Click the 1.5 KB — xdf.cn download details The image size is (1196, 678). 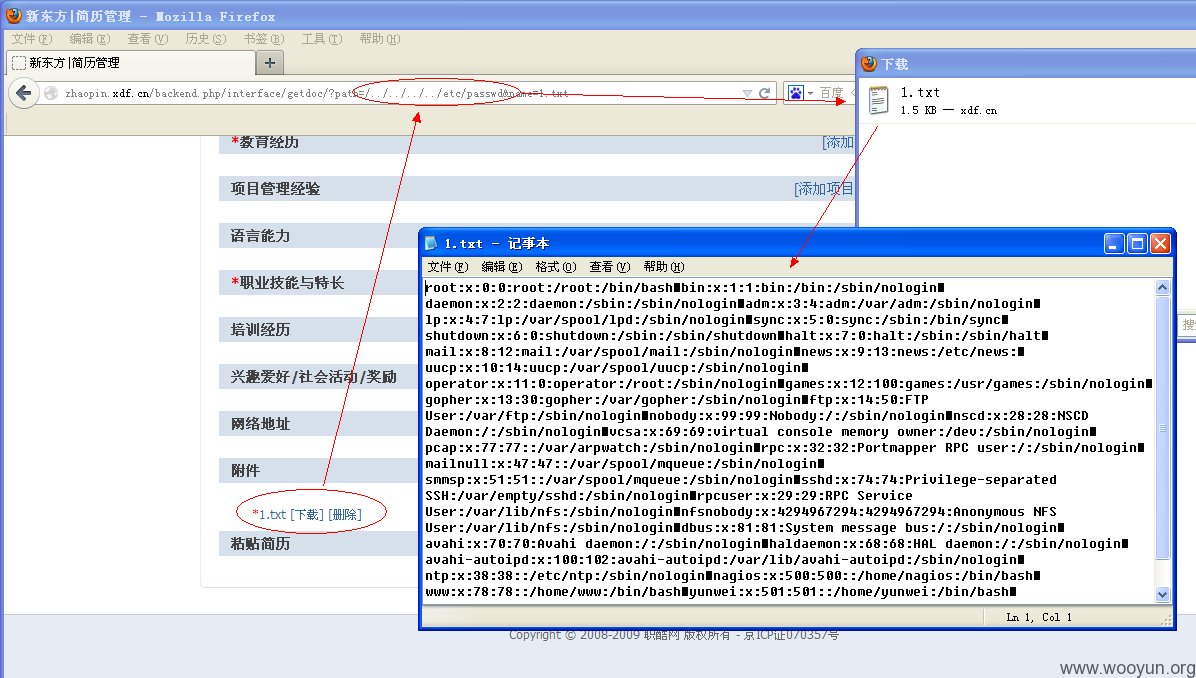click(948, 111)
